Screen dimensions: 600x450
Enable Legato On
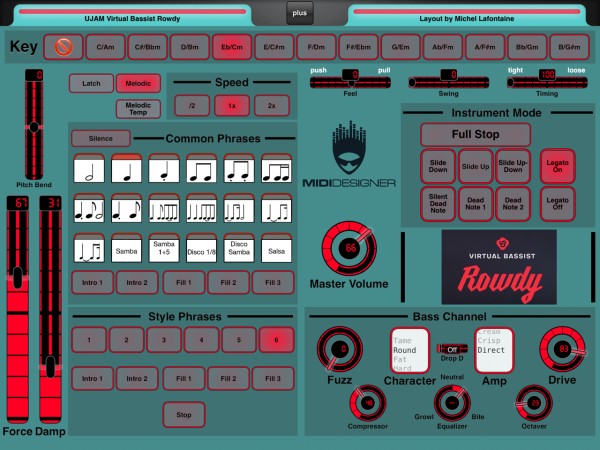click(558, 166)
